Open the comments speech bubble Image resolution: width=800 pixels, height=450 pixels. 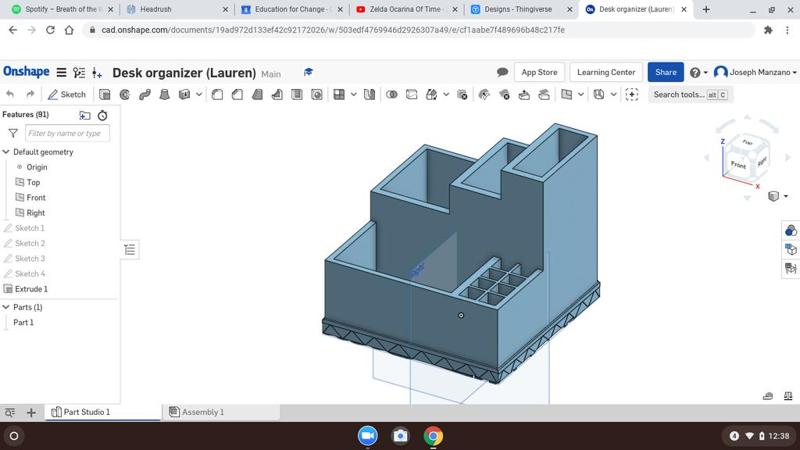coord(502,72)
